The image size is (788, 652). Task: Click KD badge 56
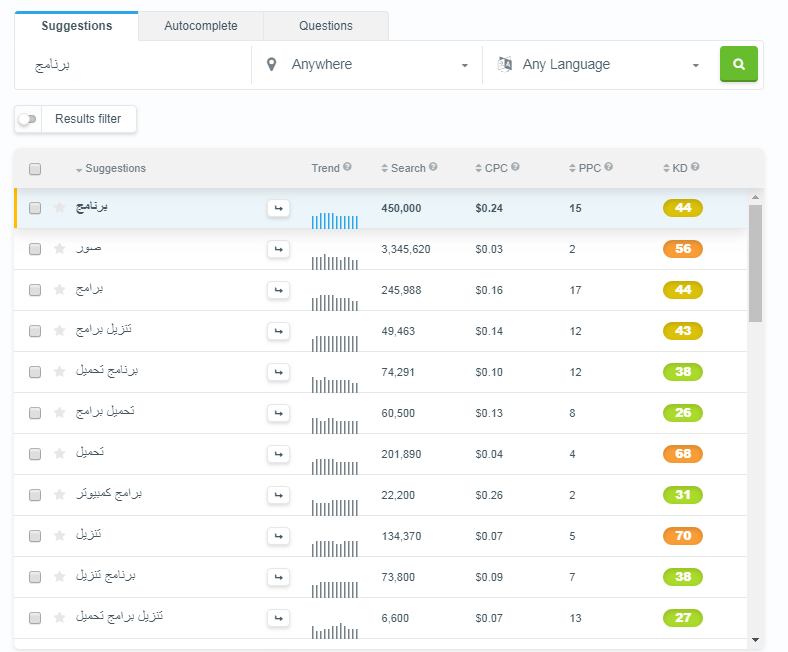(x=682, y=249)
